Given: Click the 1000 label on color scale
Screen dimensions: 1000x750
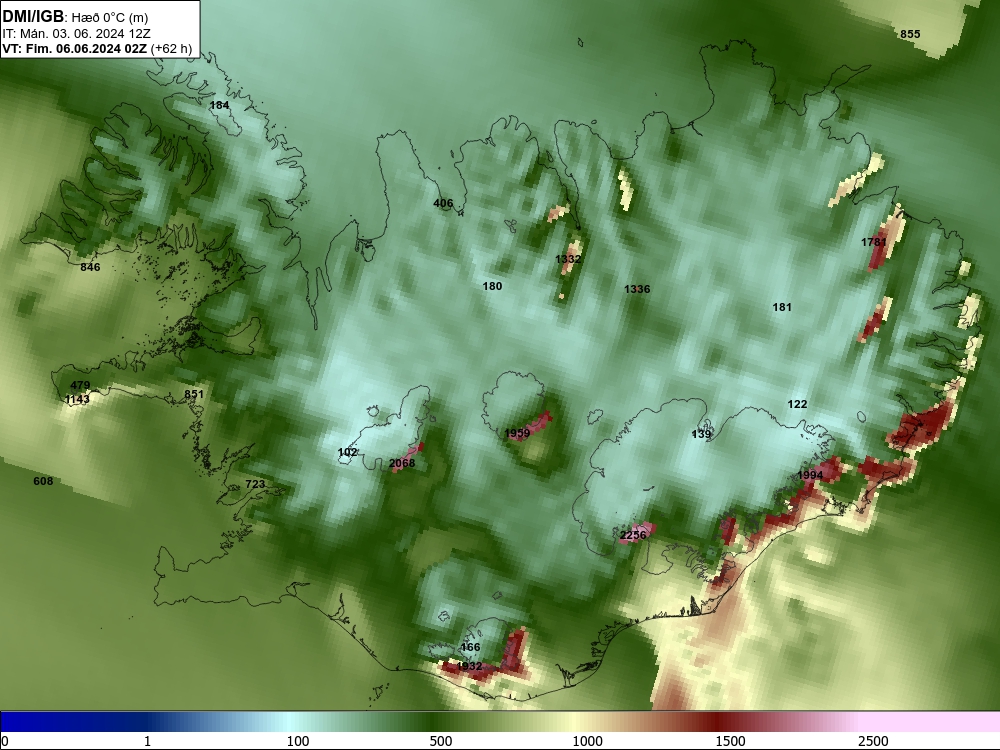Looking at the screenshot, I should [587, 741].
